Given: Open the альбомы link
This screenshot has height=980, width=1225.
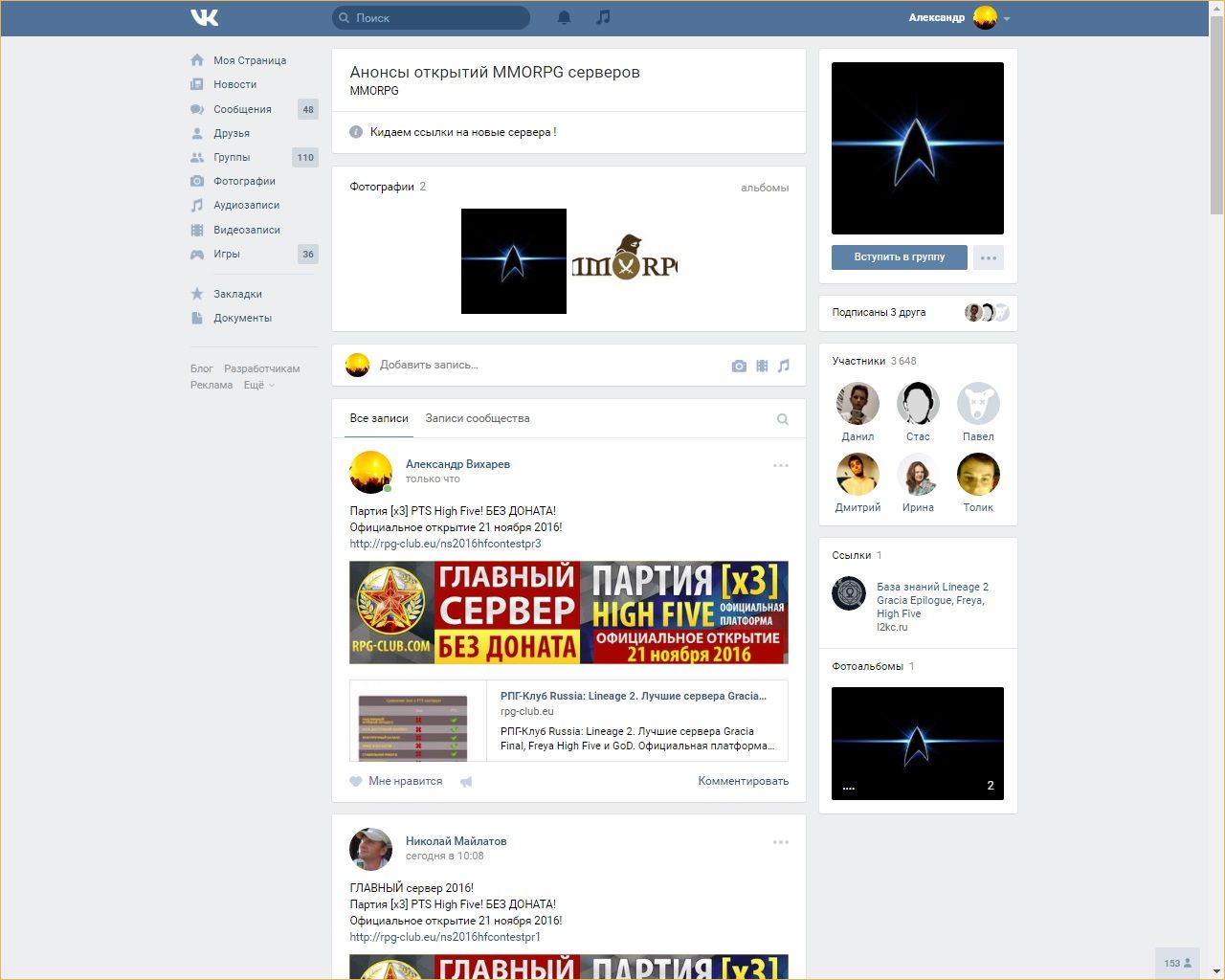Looking at the screenshot, I should [x=765, y=188].
